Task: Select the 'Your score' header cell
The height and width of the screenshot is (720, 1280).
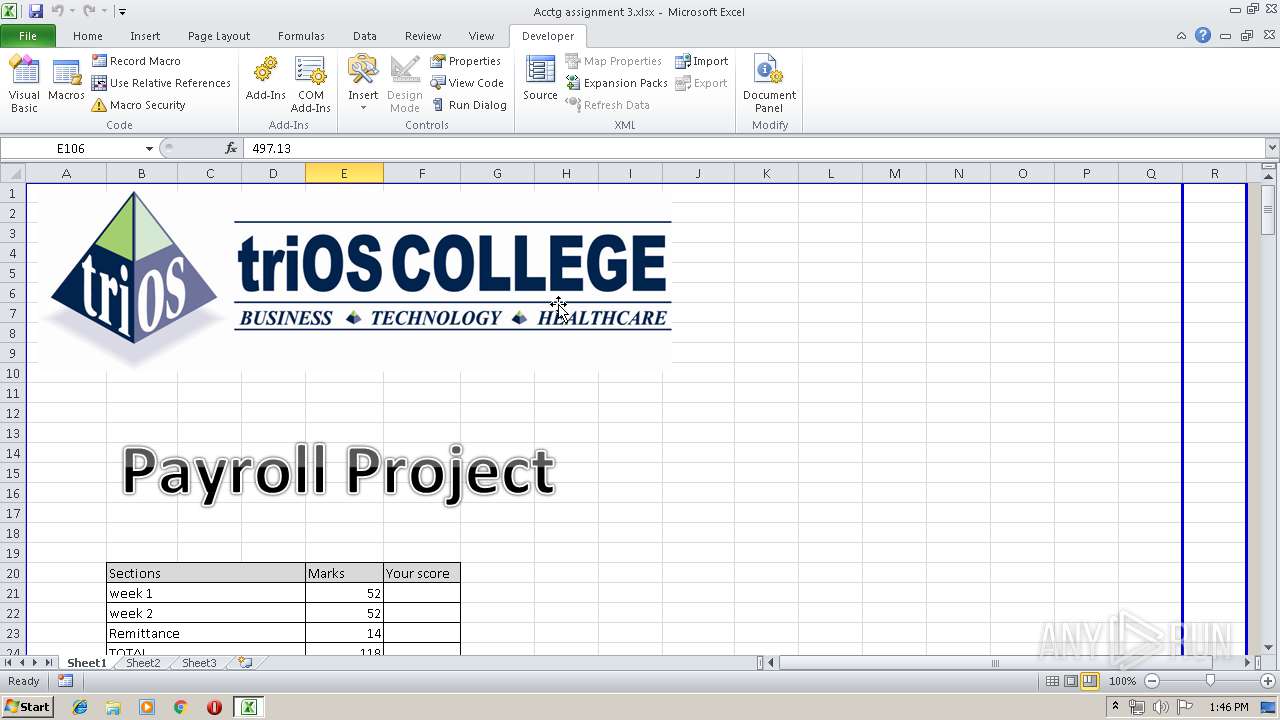Action: [422, 573]
